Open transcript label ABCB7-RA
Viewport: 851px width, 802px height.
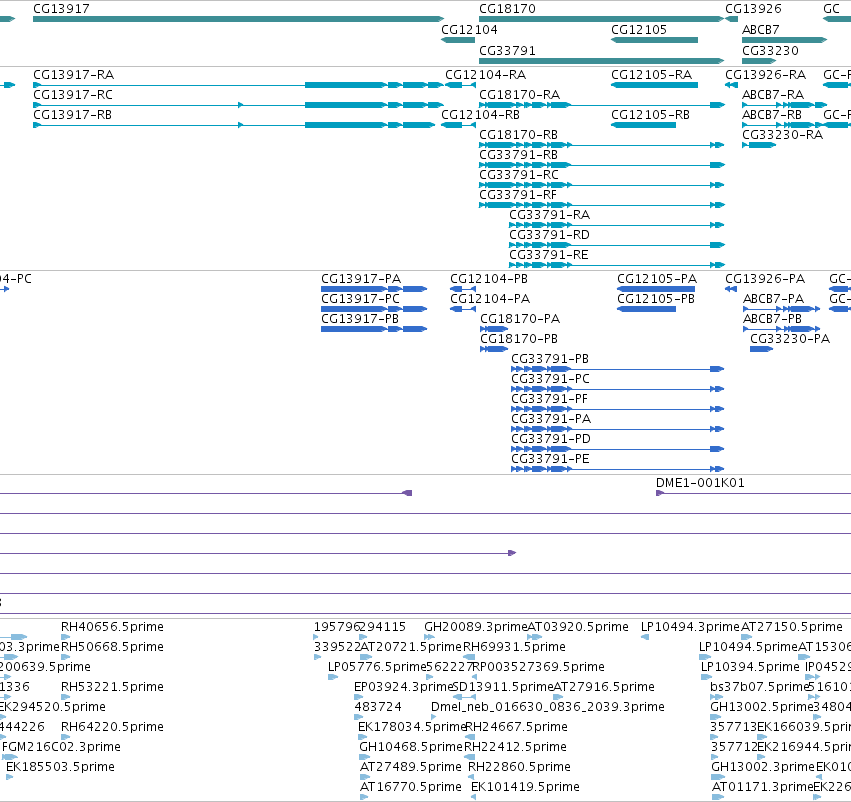773,95
